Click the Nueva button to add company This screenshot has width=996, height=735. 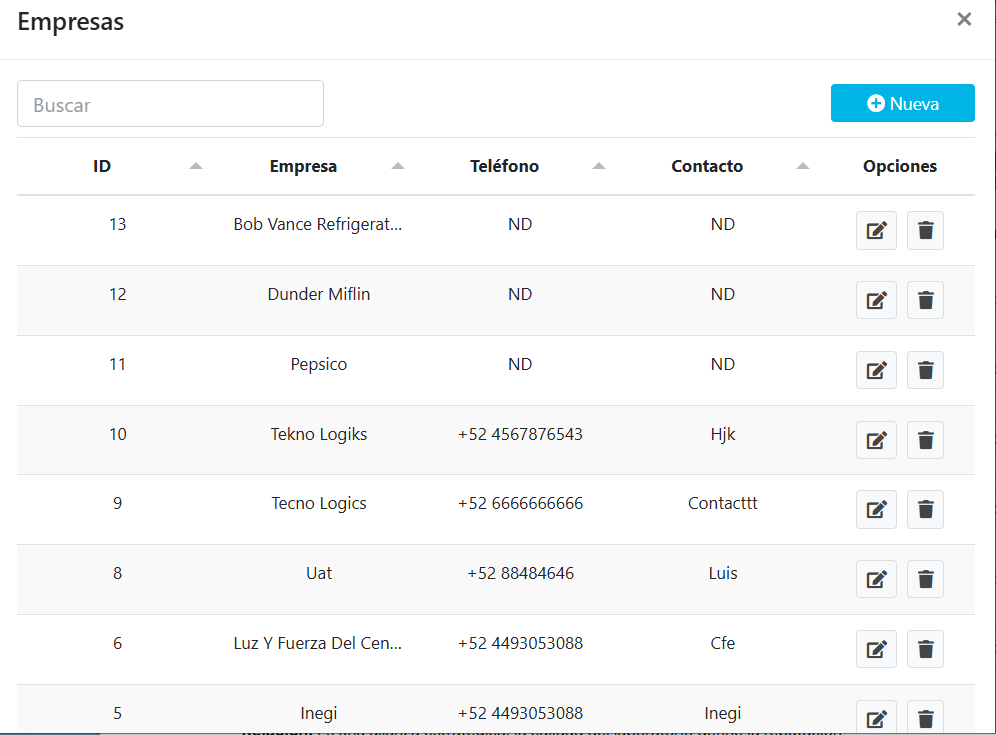tap(902, 103)
